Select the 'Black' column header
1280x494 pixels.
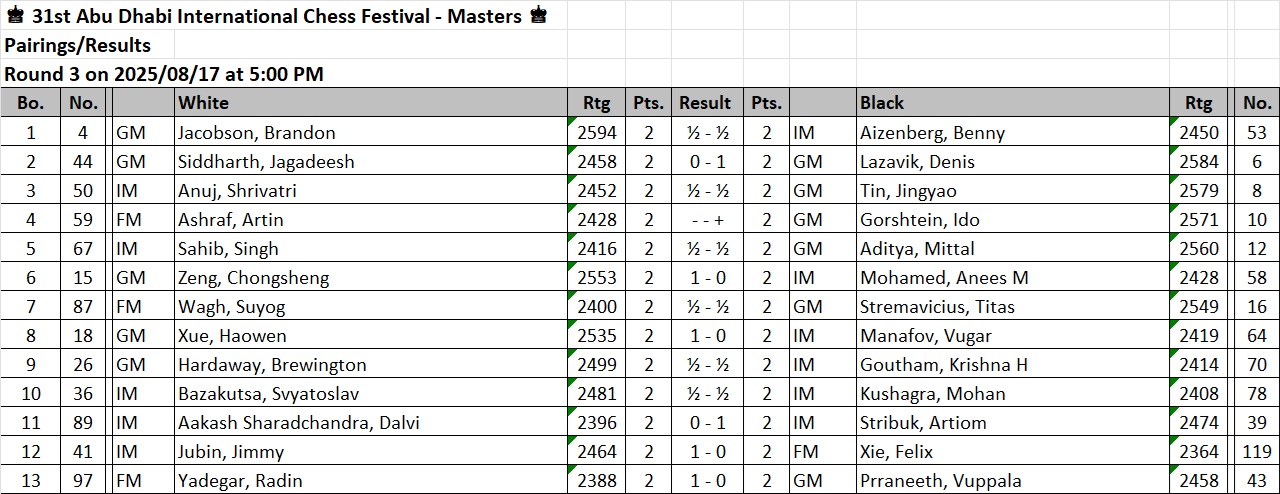click(x=882, y=103)
